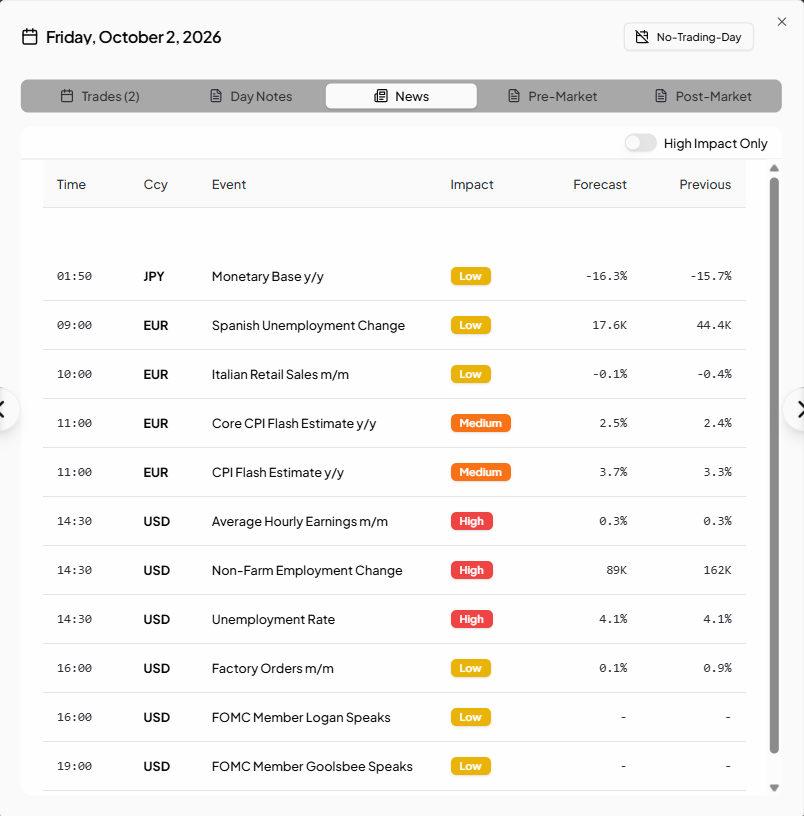Click the 17.6K forecast value
The image size is (804, 816).
609,325
